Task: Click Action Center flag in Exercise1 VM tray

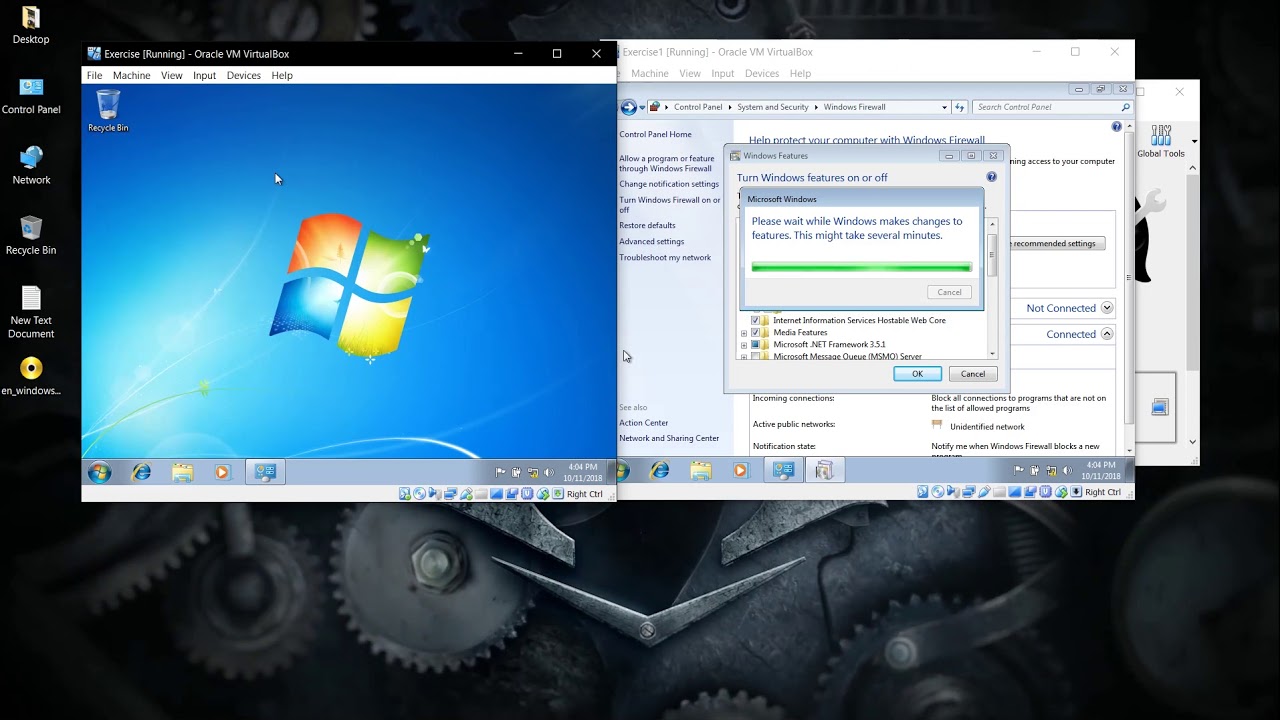Action: tap(1019, 470)
